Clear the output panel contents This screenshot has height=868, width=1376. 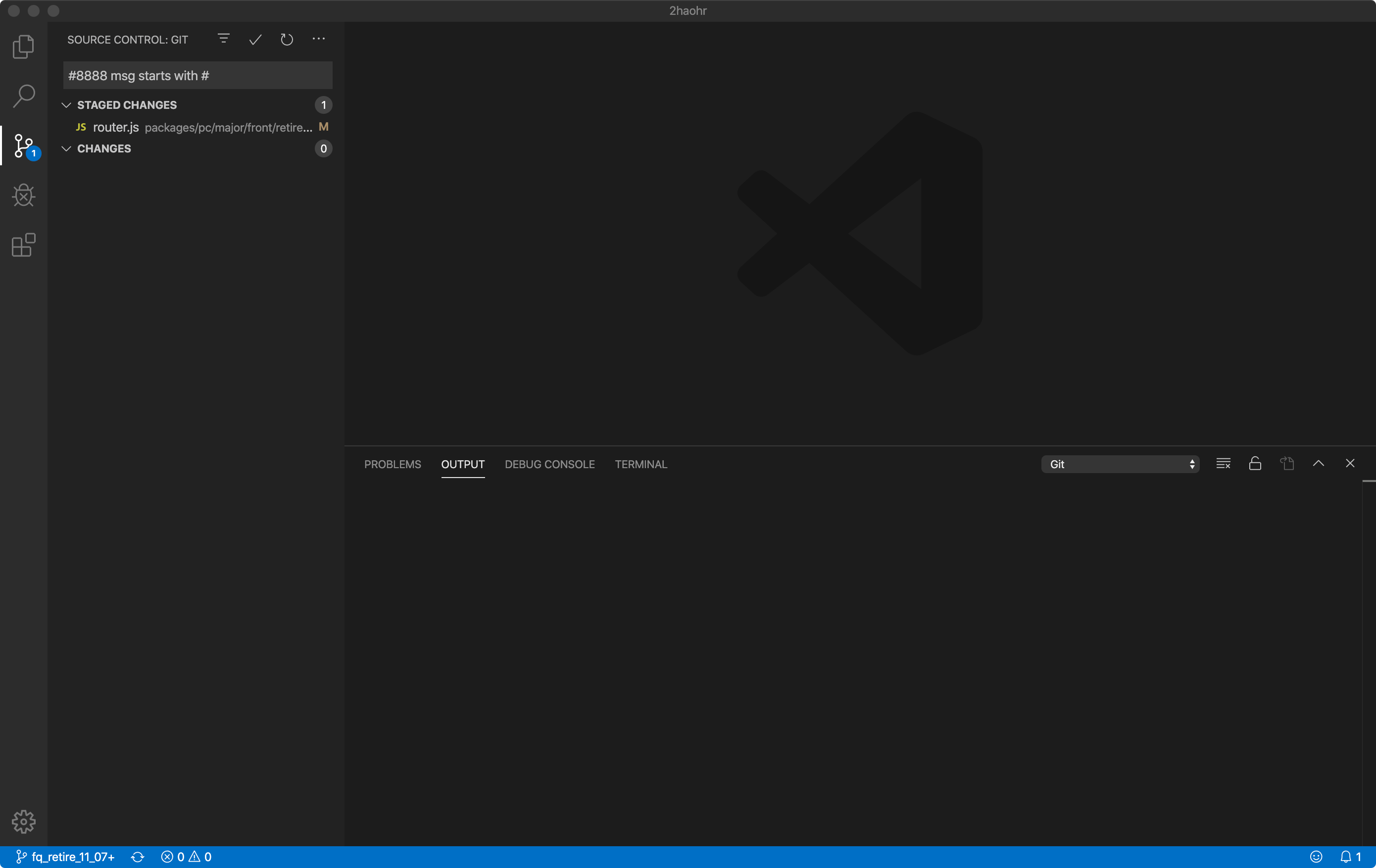coord(1223,463)
